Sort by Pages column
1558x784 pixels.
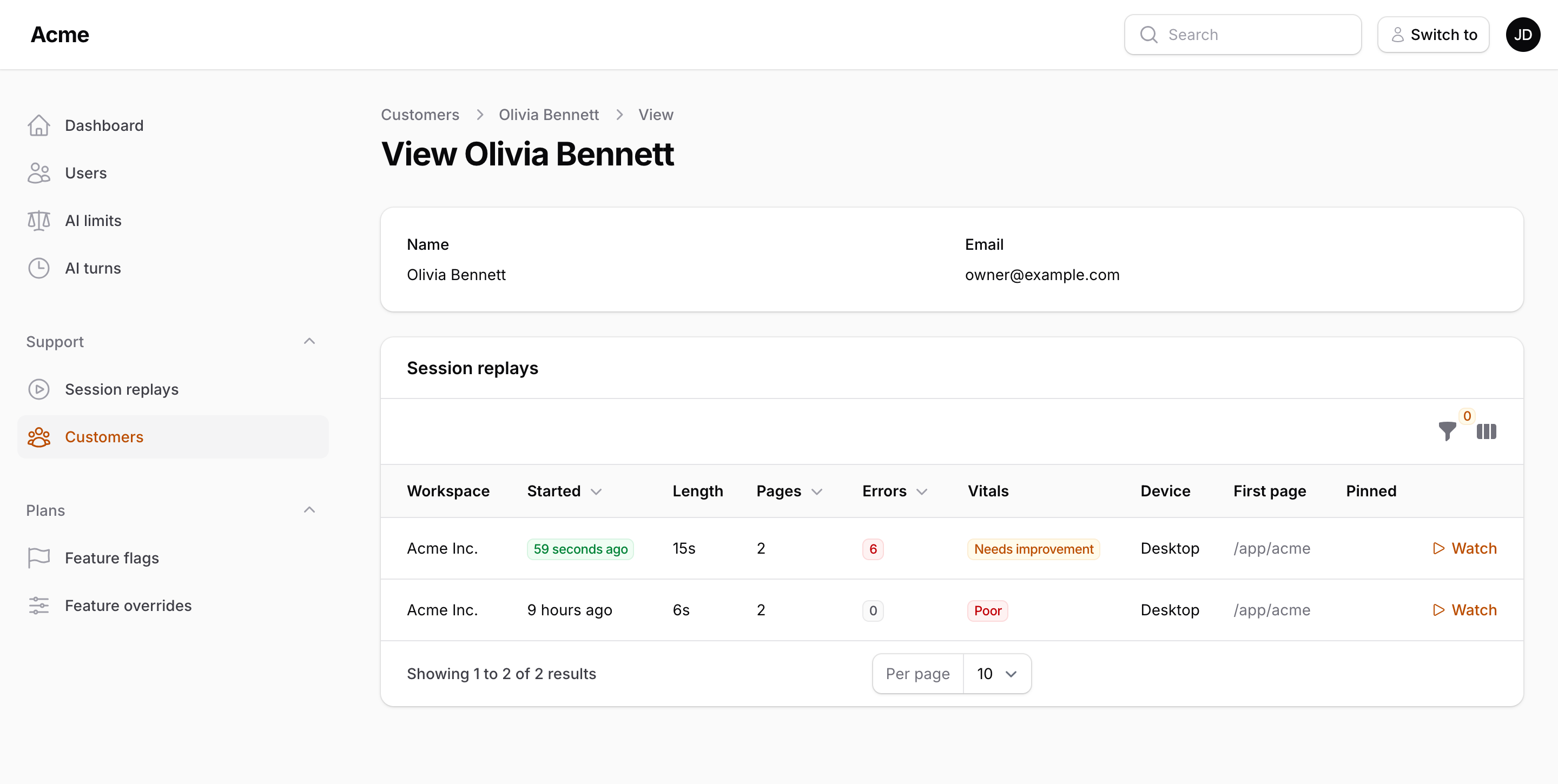[789, 491]
